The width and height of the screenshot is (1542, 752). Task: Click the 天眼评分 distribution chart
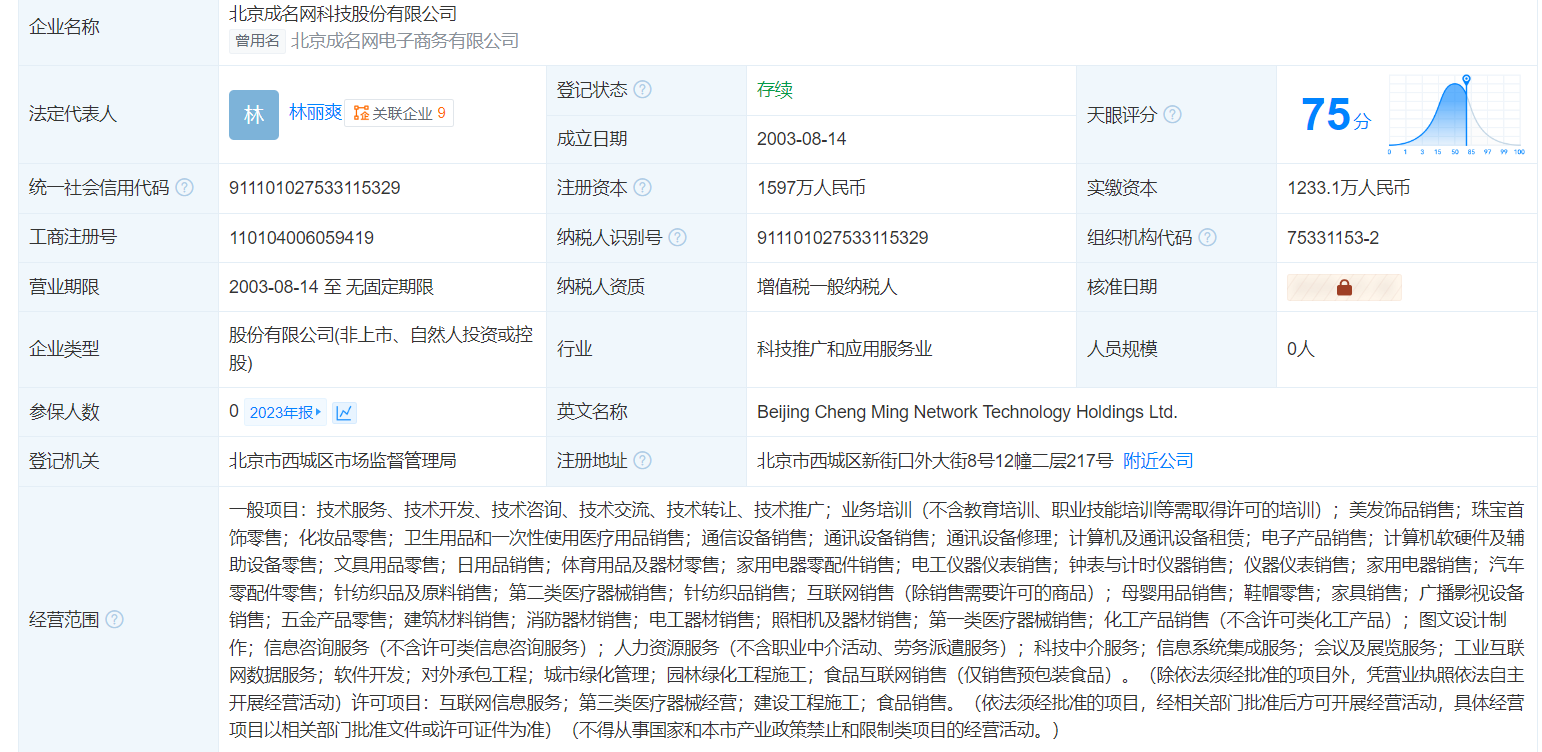(x=1455, y=115)
